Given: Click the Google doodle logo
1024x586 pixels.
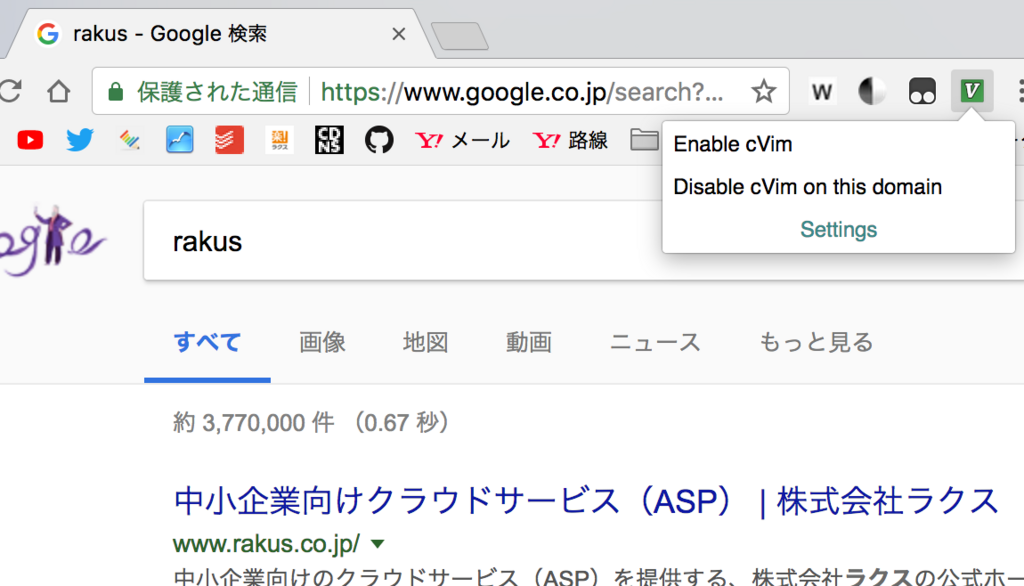Looking at the screenshot, I should tap(51, 240).
